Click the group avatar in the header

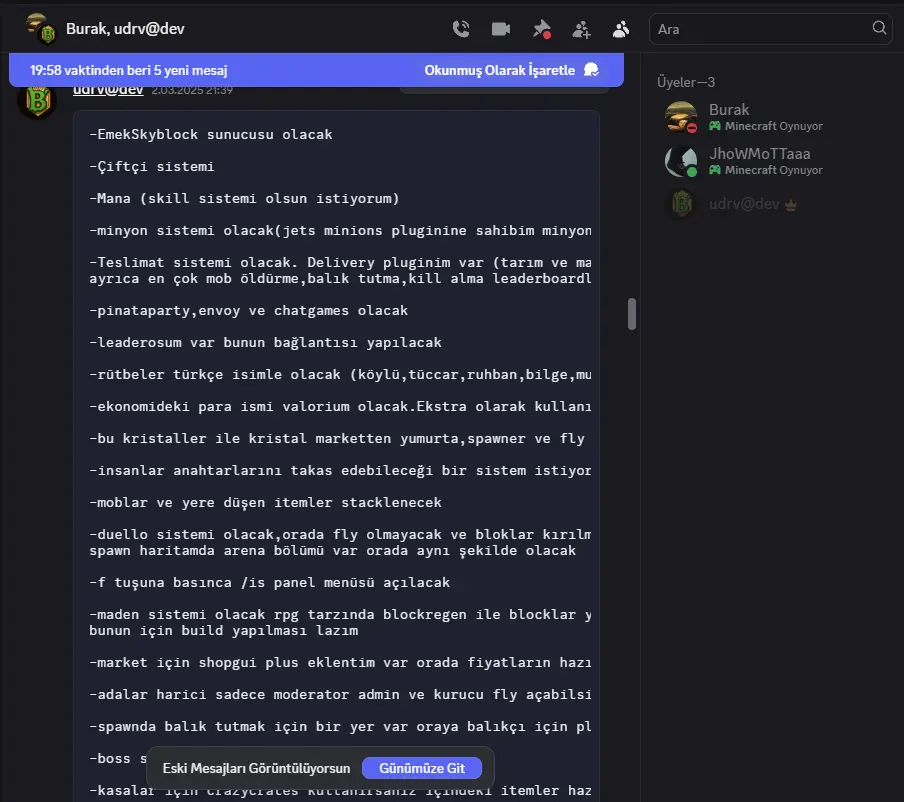40,29
